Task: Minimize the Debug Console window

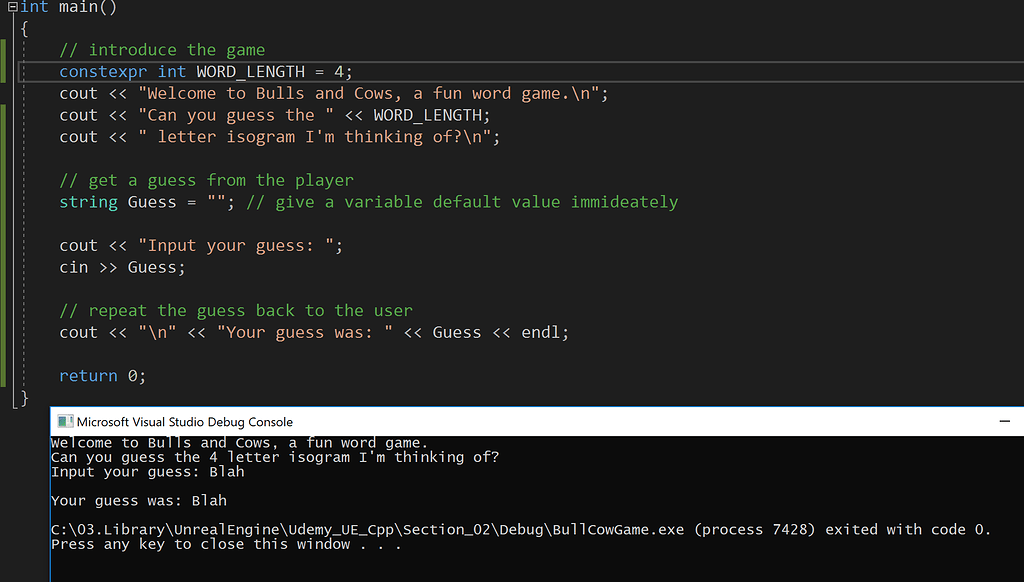Action: (x=1003, y=422)
